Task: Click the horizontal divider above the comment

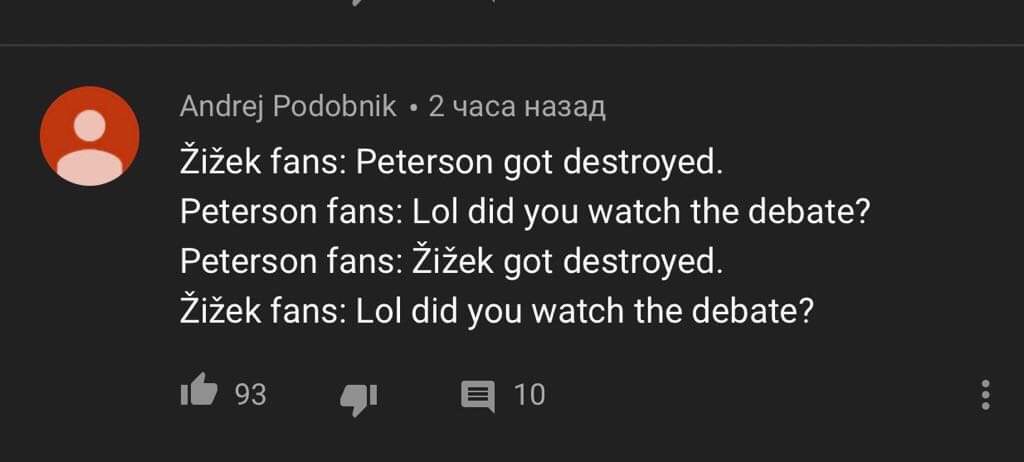Action: pyautogui.click(x=512, y=45)
